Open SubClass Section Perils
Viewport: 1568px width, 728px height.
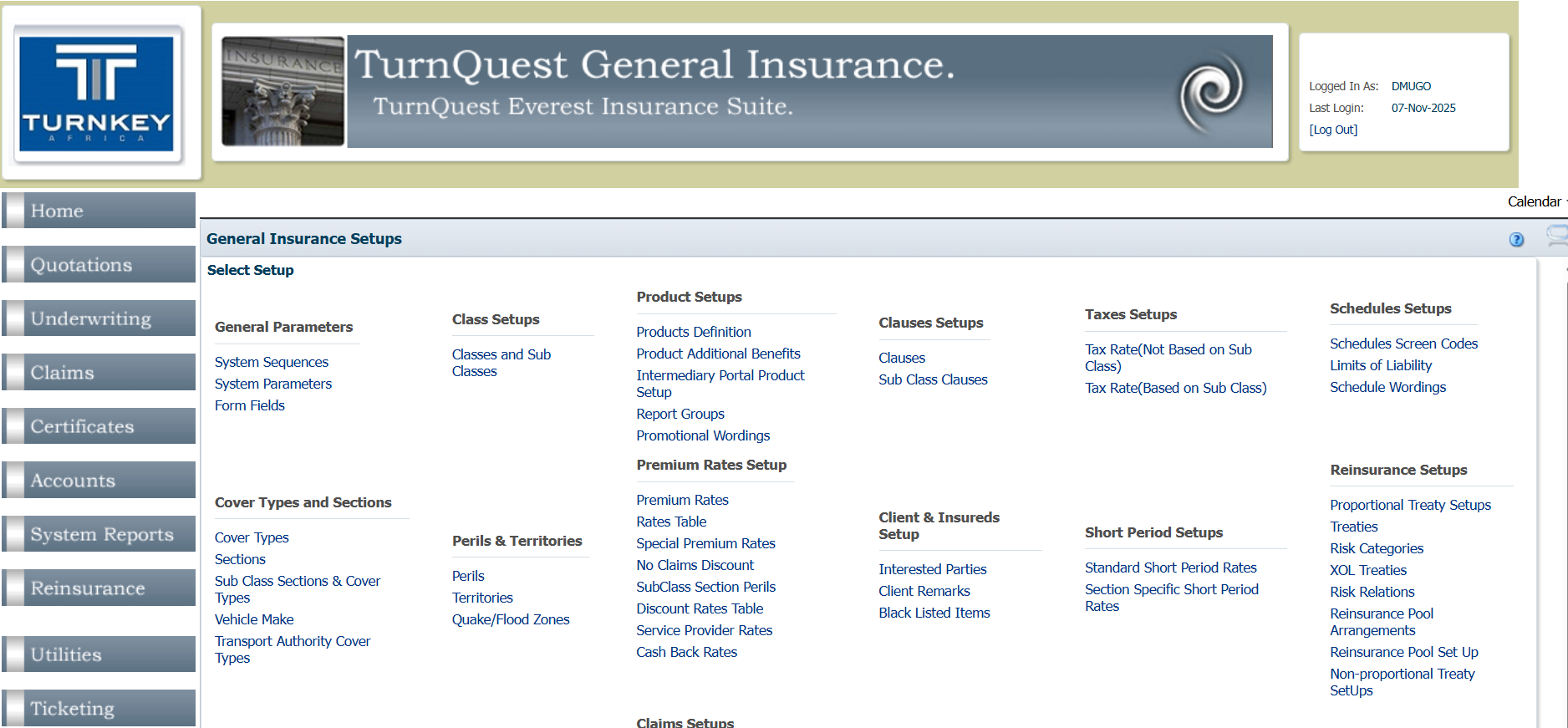pos(705,587)
